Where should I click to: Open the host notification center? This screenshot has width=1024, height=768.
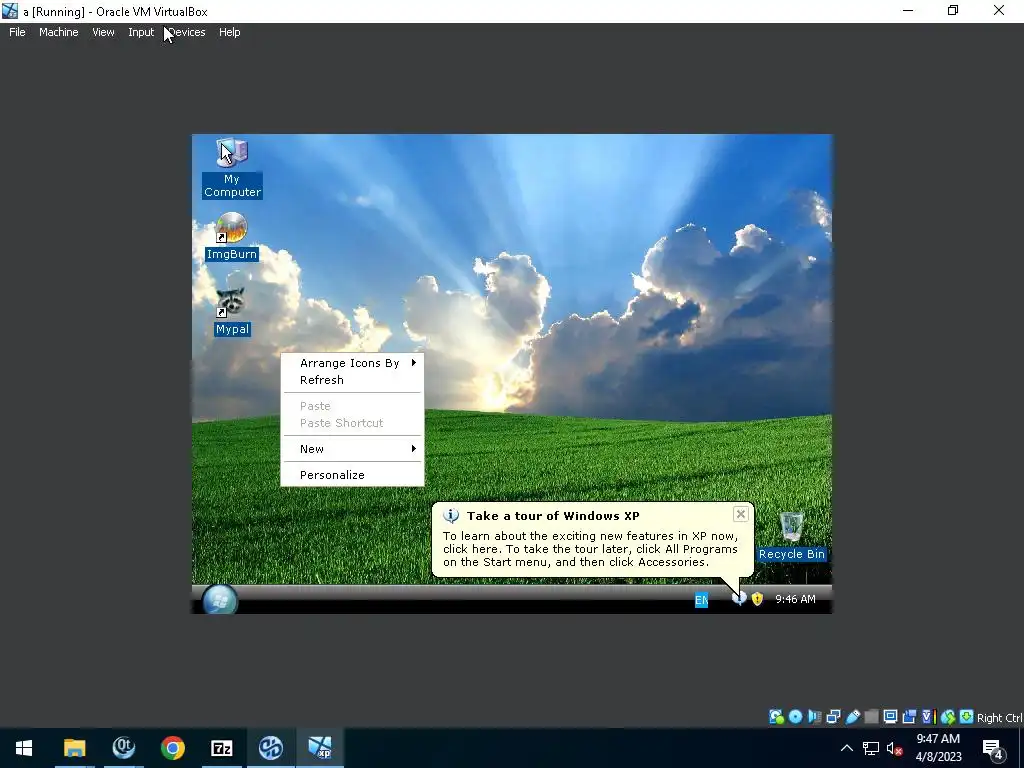click(993, 749)
